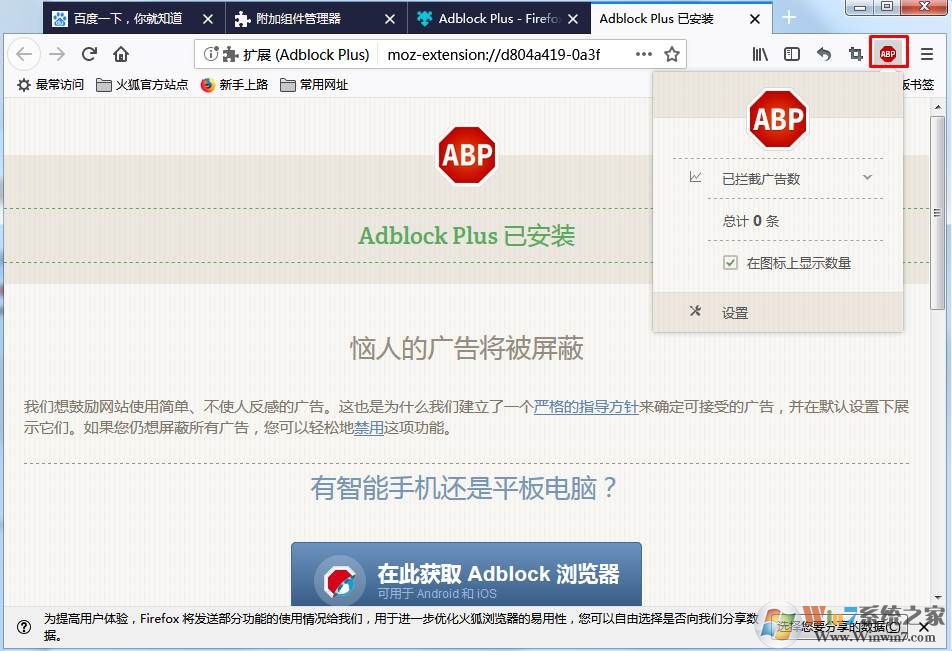Image resolution: width=952 pixels, height=651 pixels.
Task: Toggle the sidebar view icon
Action: [792, 54]
